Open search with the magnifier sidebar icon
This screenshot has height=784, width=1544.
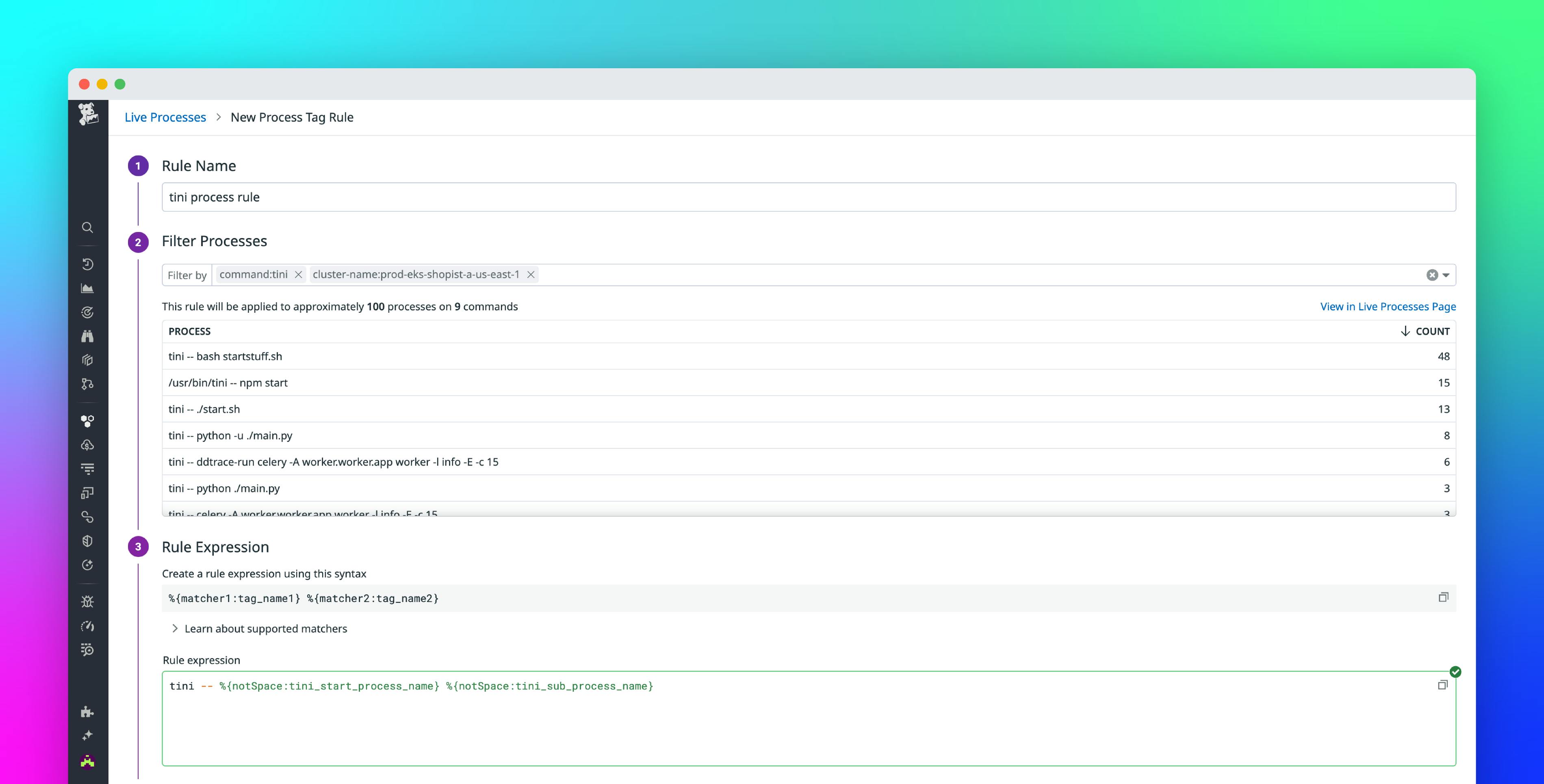(87, 228)
